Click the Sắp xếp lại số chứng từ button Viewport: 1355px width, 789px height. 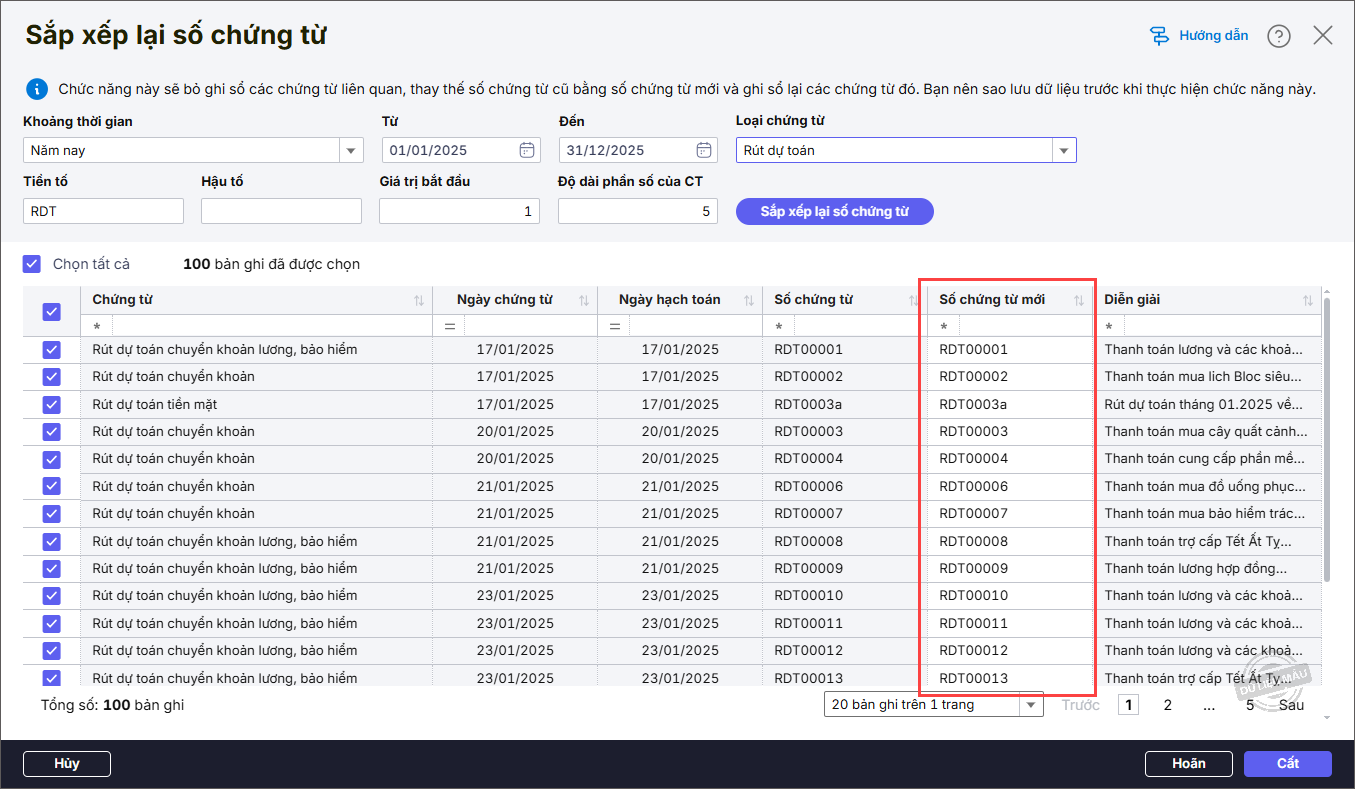tap(834, 211)
